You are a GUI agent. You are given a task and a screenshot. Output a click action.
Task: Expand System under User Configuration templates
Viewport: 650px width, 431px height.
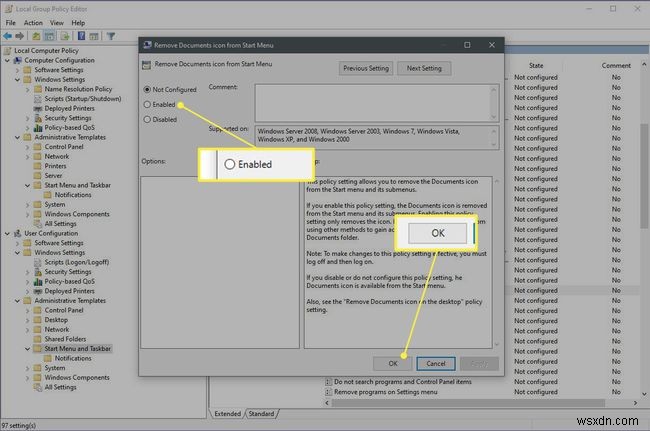click(28, 368)
